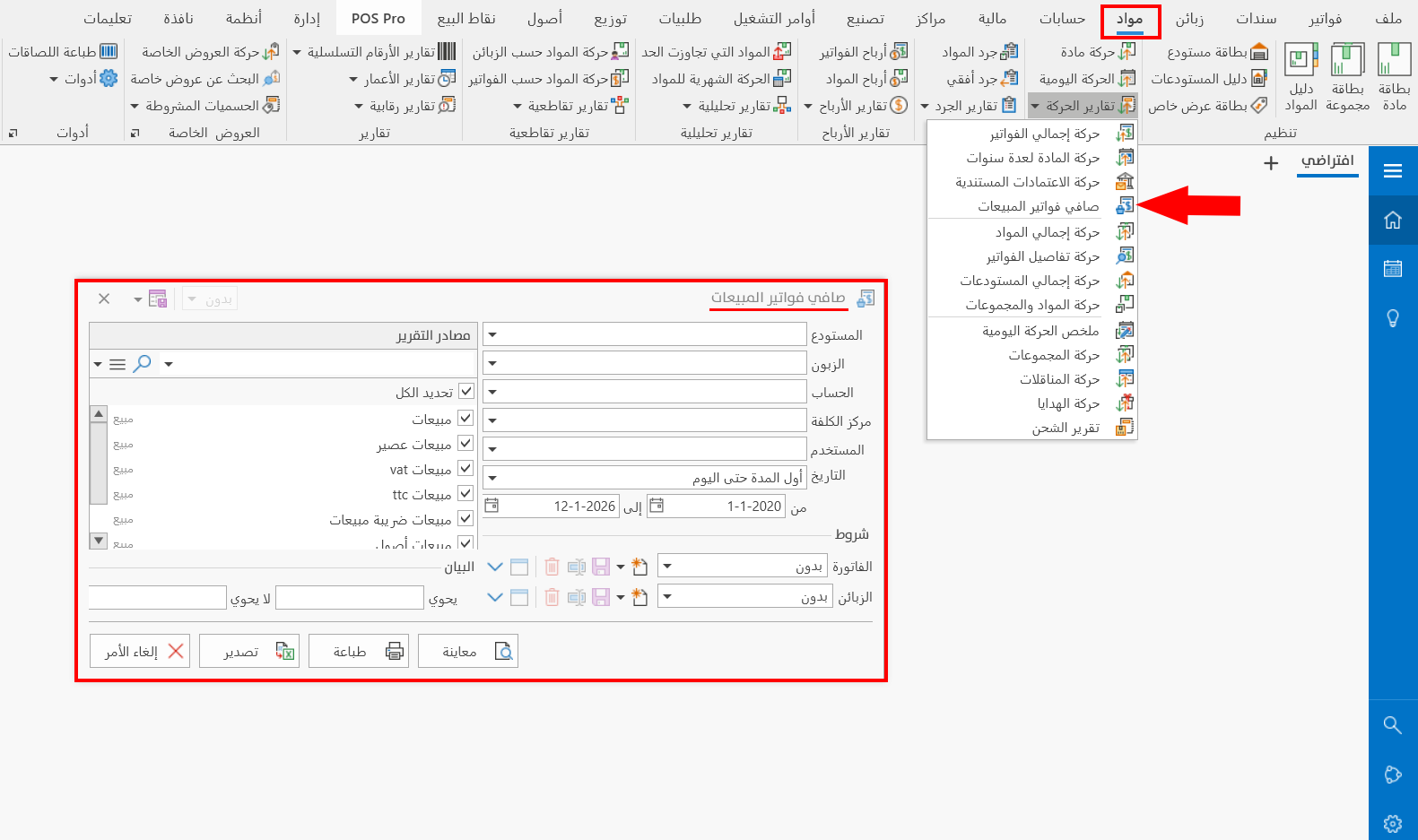Add new tab with plus button

[x=1271, y=163]
